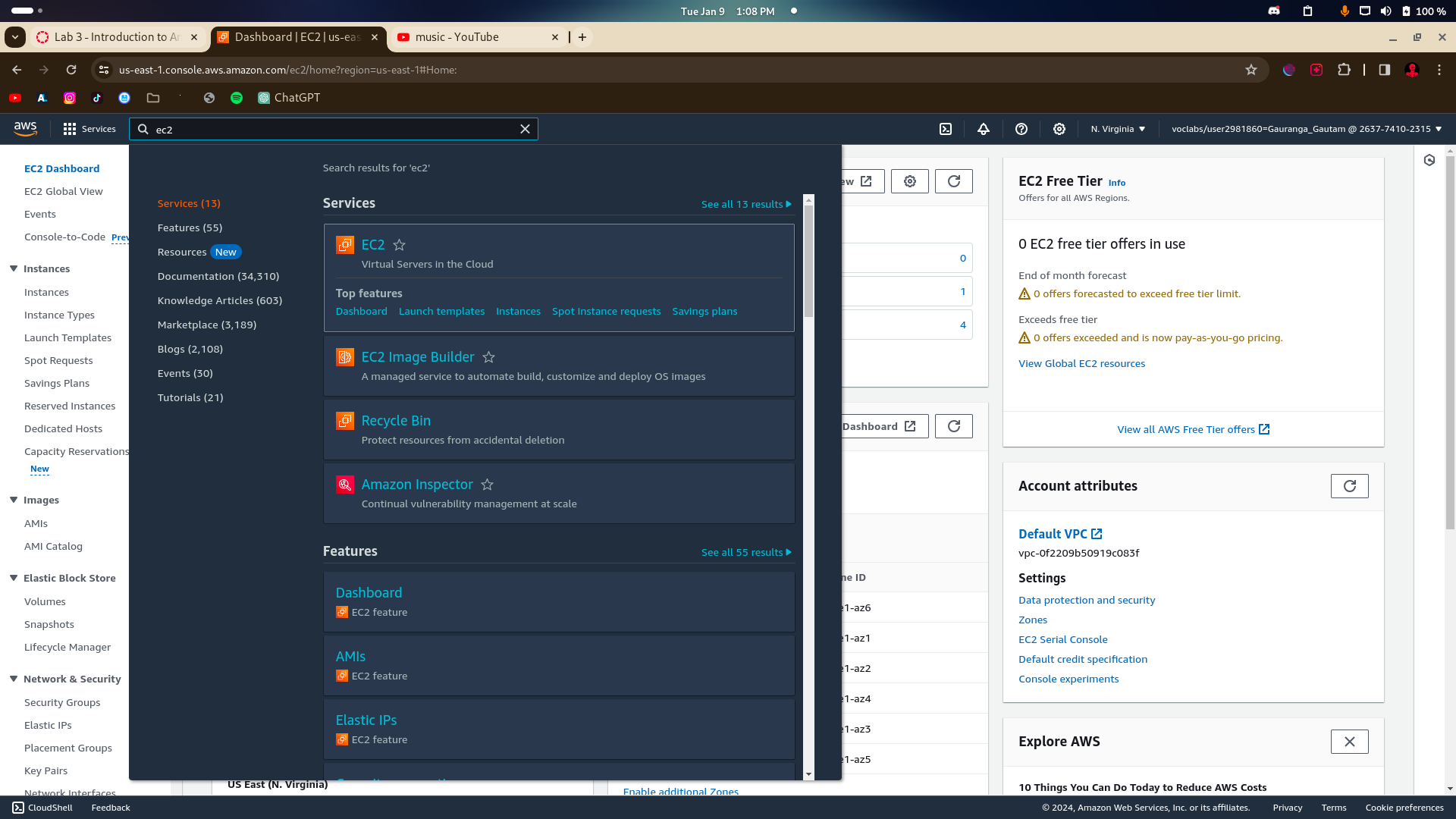The width and height of the screenshot is (1456, 819).
Task: Click the AWS logo home icon
Action: [25, 129]
